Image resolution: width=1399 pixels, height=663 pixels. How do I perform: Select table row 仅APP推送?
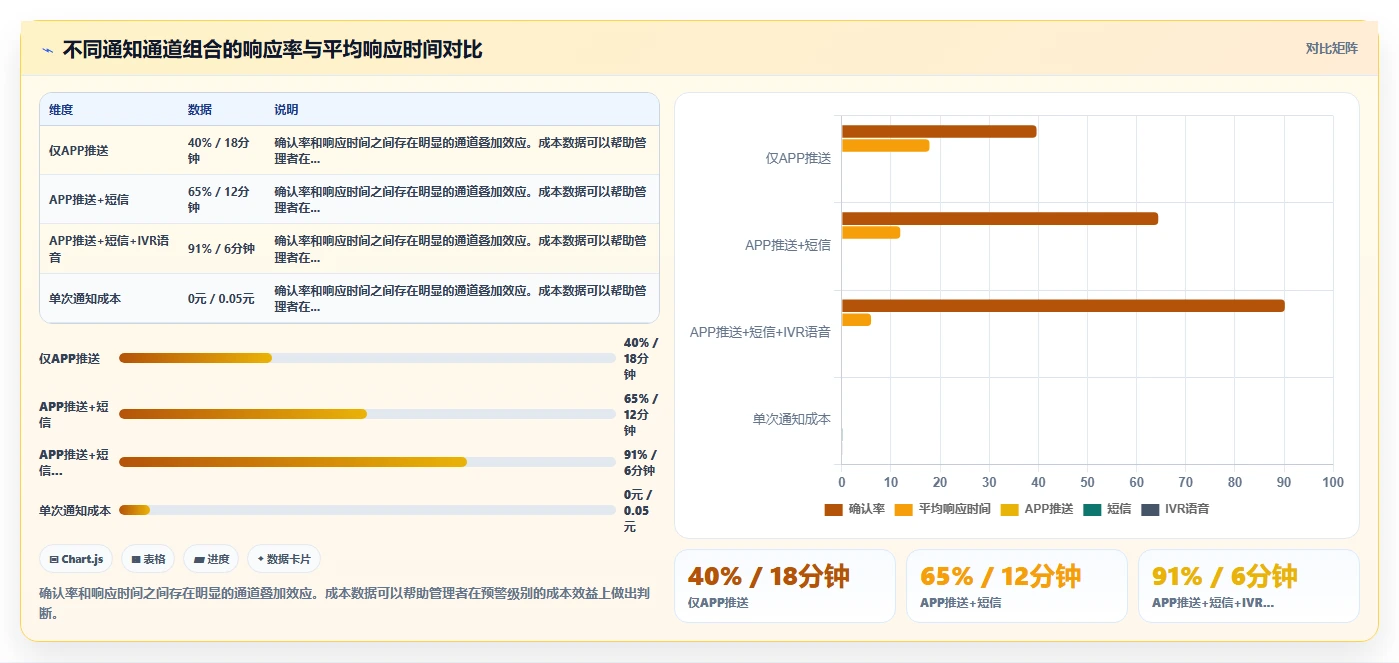coord(349,150)
